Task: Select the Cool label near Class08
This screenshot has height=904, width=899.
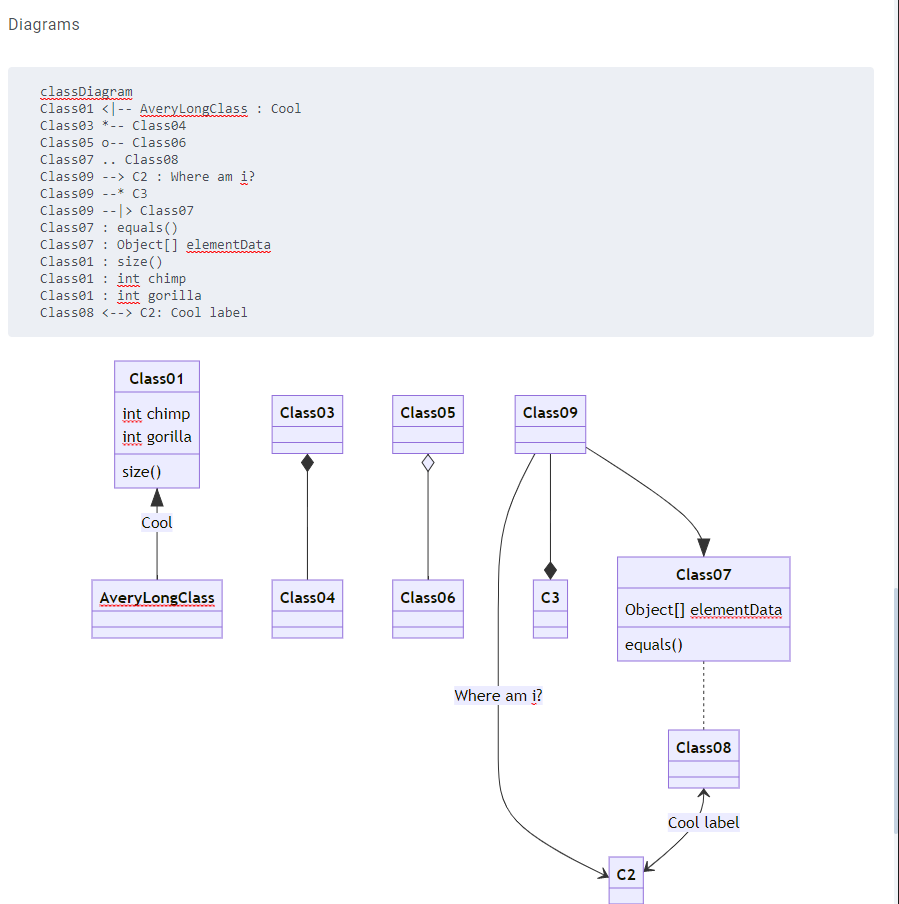Action: coord(703,822)
